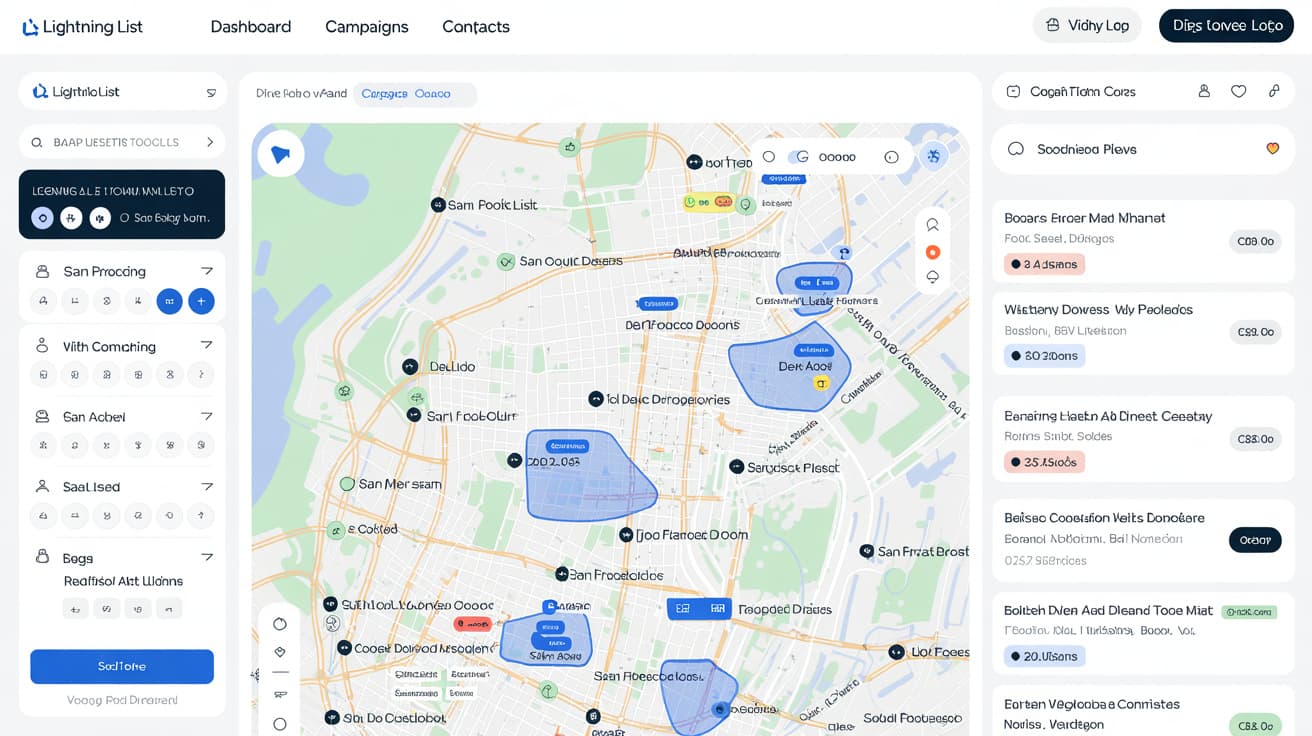Open the LightnioList sidebar dropdown
Screen dimensions: 1312x736
pyautogui.click(x=211, y=92)
